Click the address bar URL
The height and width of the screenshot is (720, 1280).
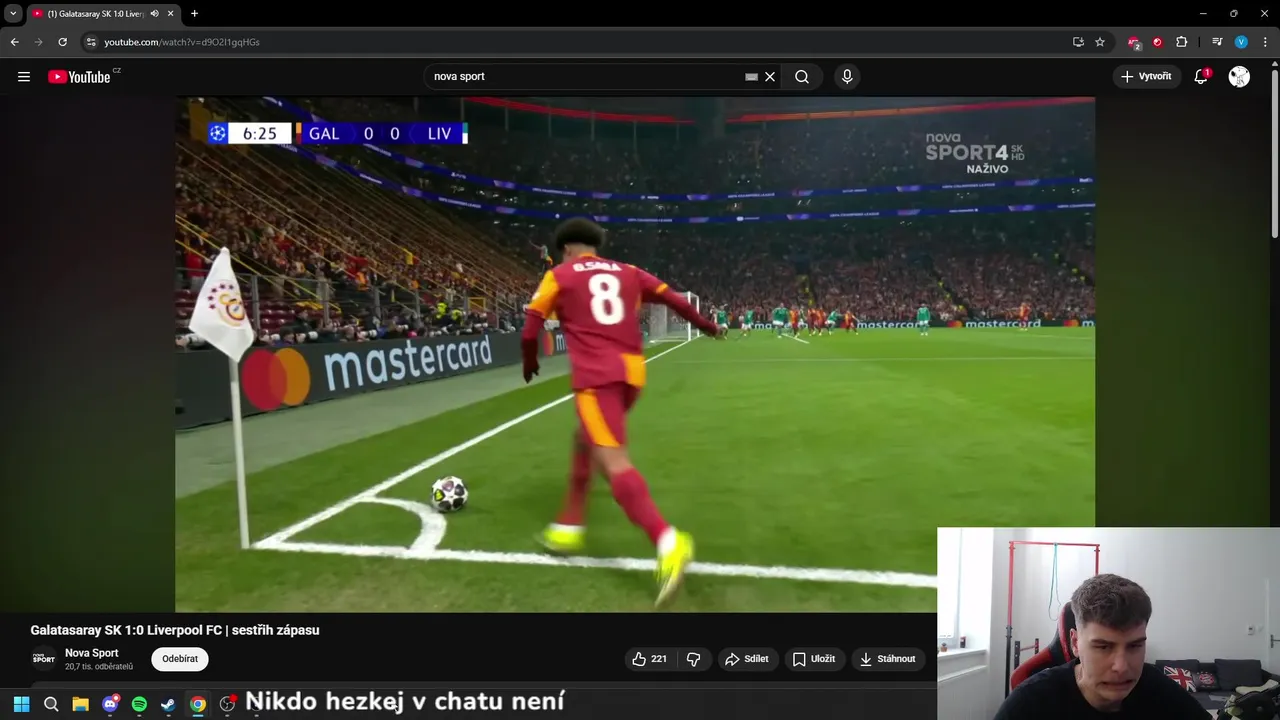182,42
